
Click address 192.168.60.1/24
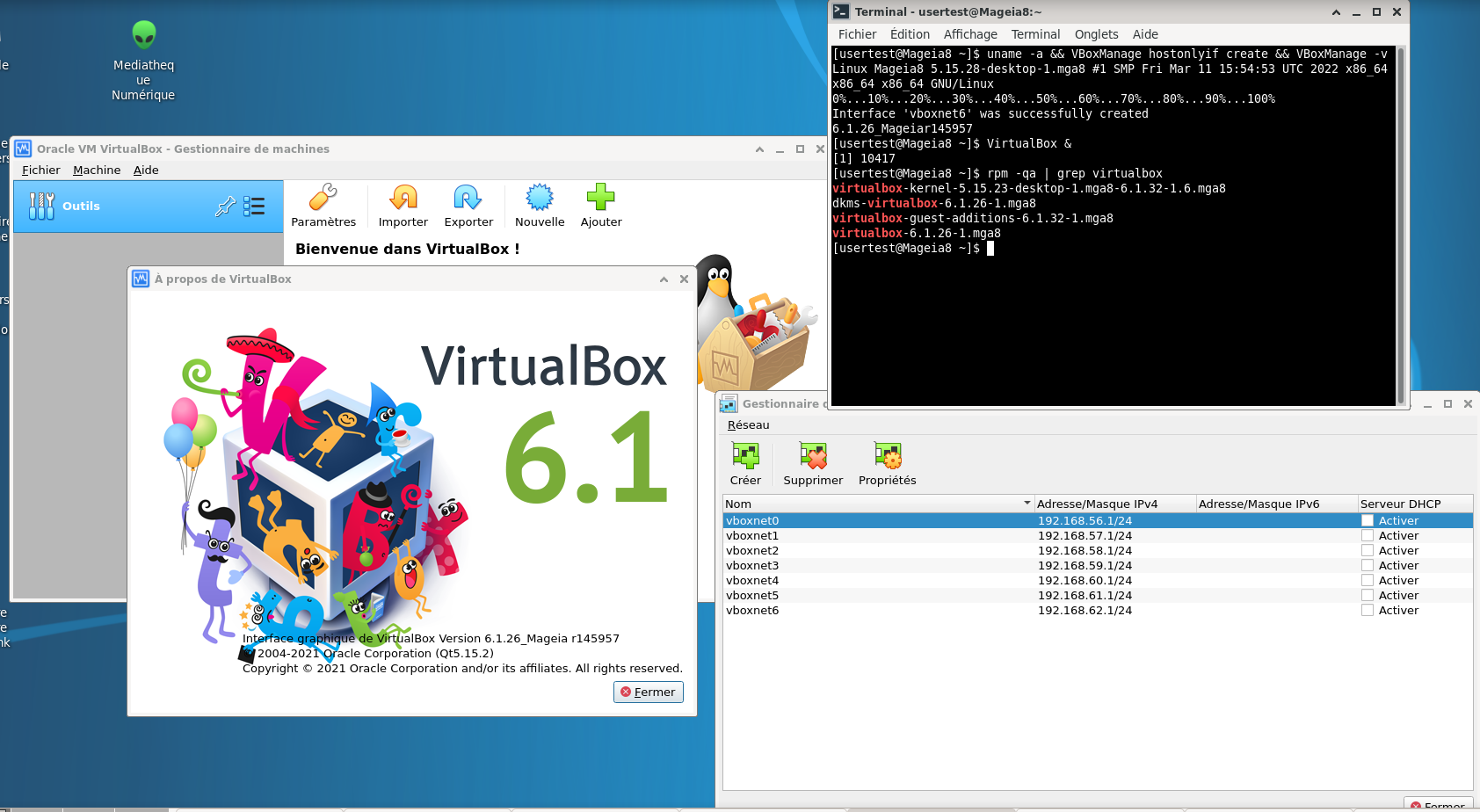1085,580
